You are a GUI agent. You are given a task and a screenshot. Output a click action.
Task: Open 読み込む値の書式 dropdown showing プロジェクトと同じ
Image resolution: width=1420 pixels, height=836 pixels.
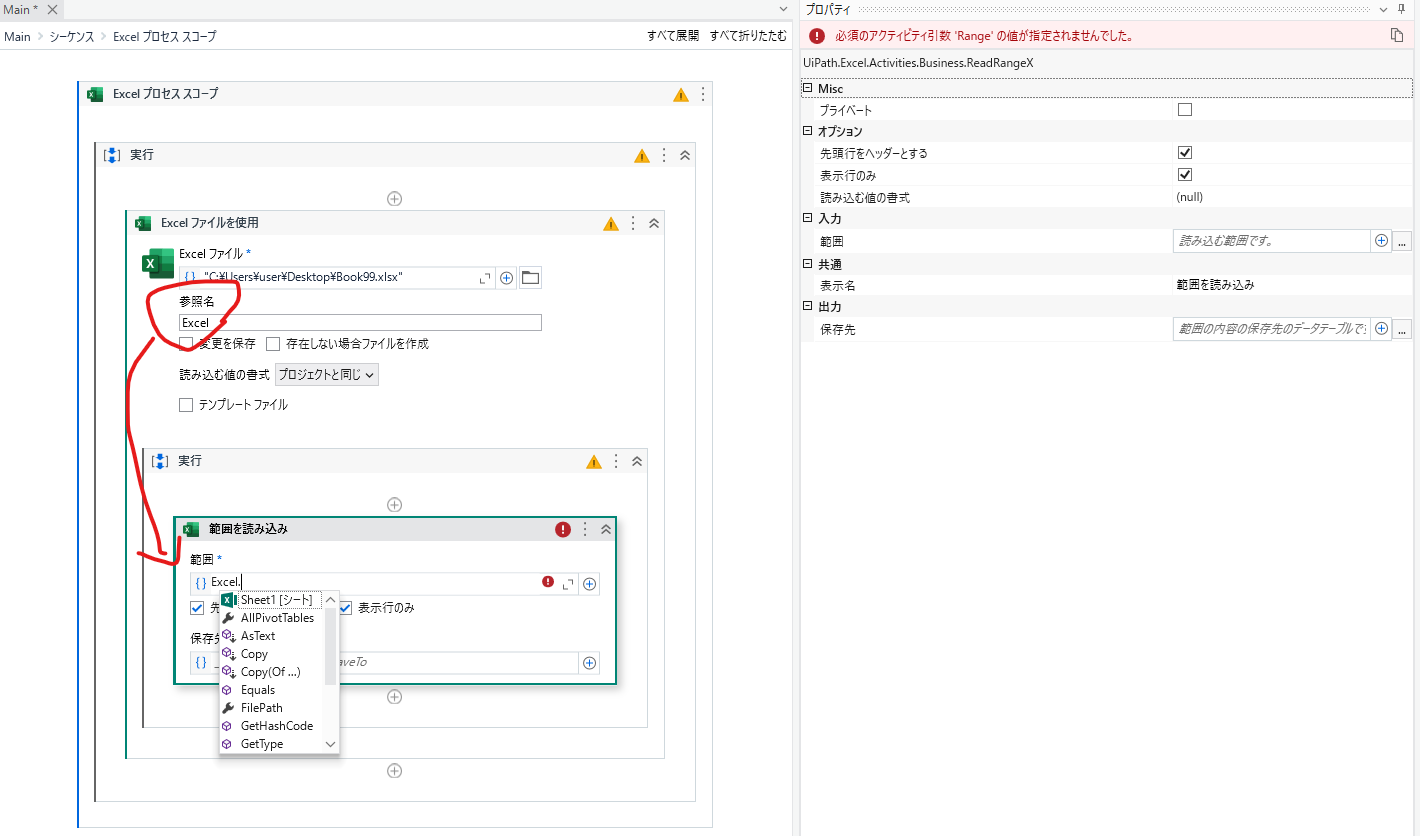click(327, 375)
